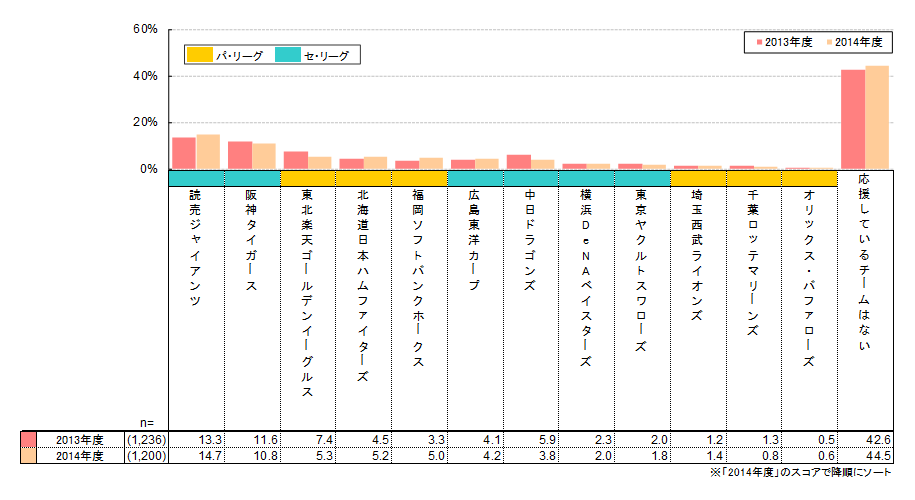This screenshot has height=500, width=915.
Task: Click the 読売ジャイアンツ team label
Action: 195,247
